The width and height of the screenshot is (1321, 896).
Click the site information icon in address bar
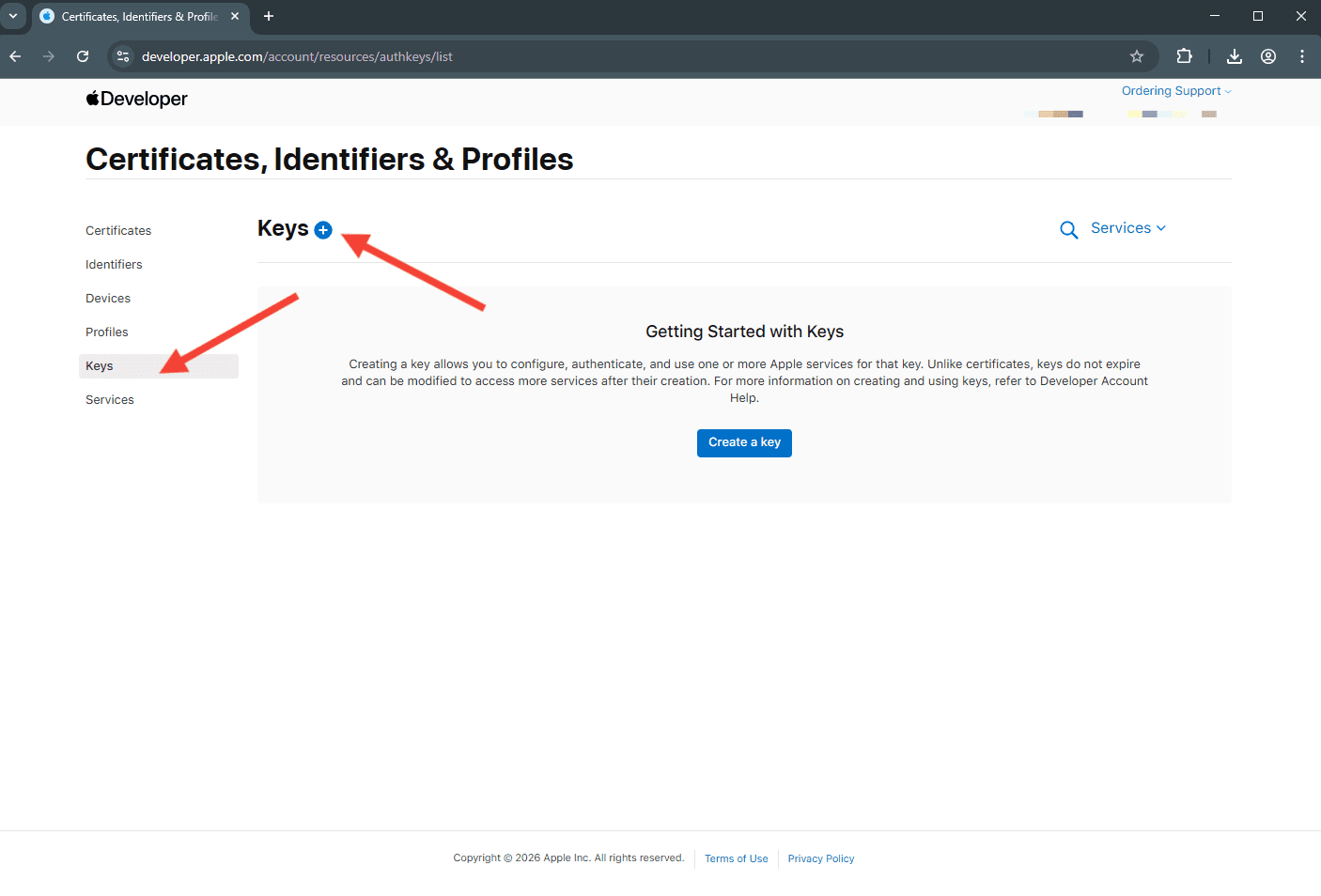pos(123,56)
